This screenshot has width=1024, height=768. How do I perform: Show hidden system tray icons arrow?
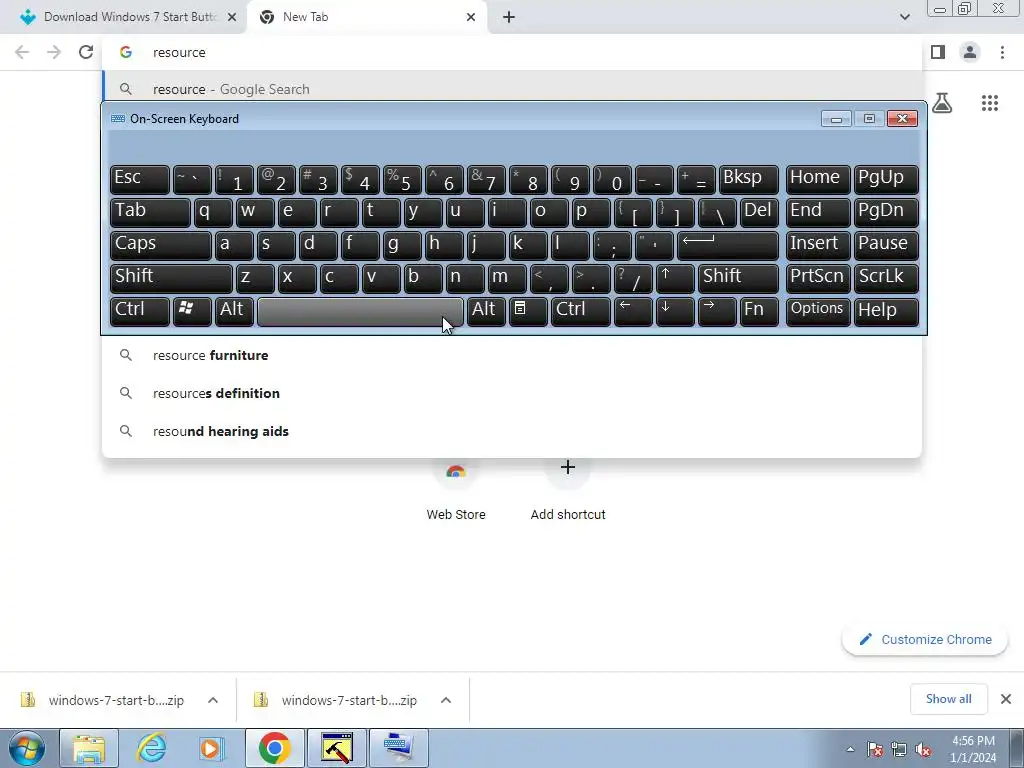[850, 749]
